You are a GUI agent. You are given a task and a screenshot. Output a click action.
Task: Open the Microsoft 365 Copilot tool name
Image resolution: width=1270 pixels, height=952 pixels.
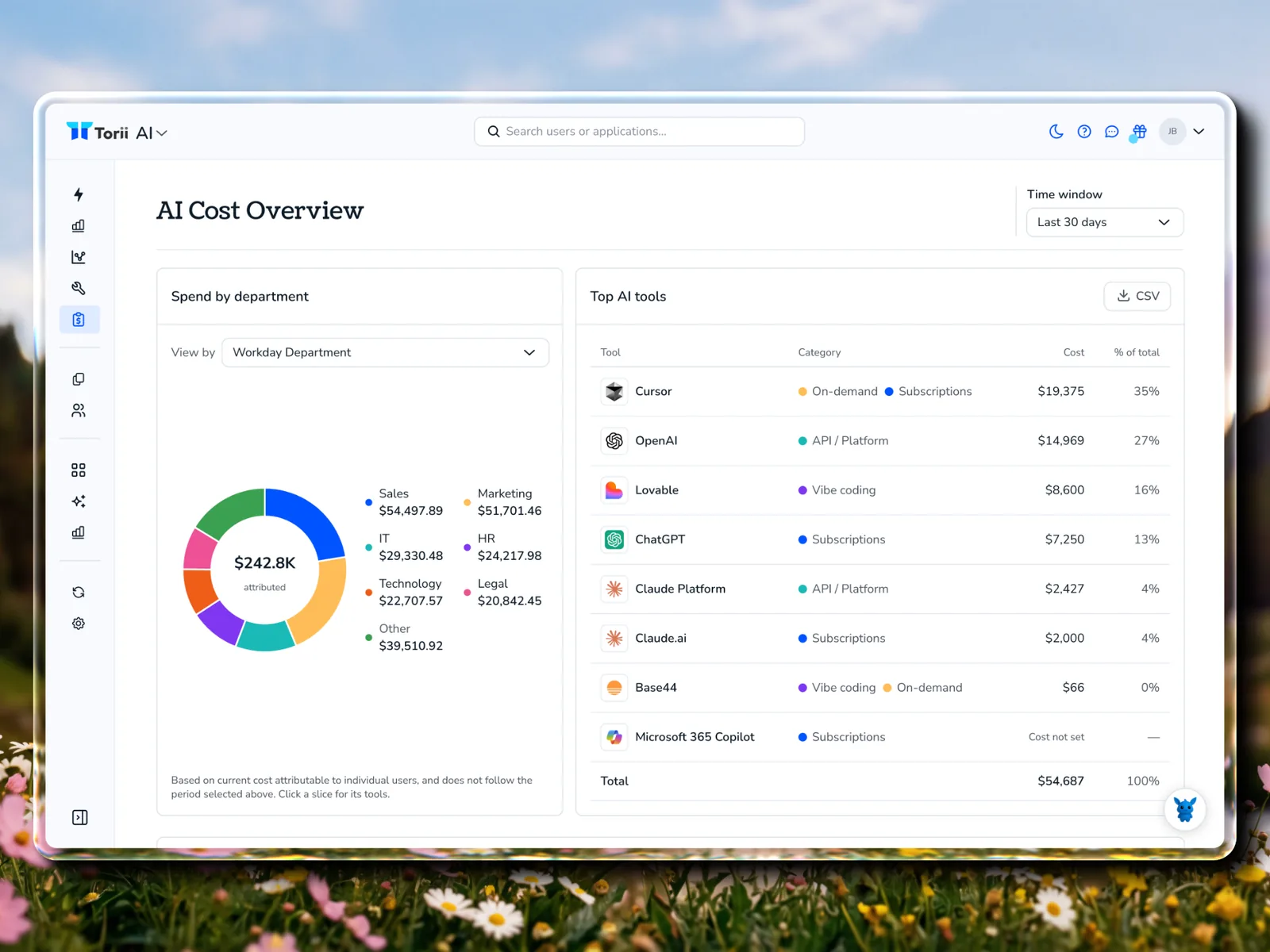[x=695, y=737]
